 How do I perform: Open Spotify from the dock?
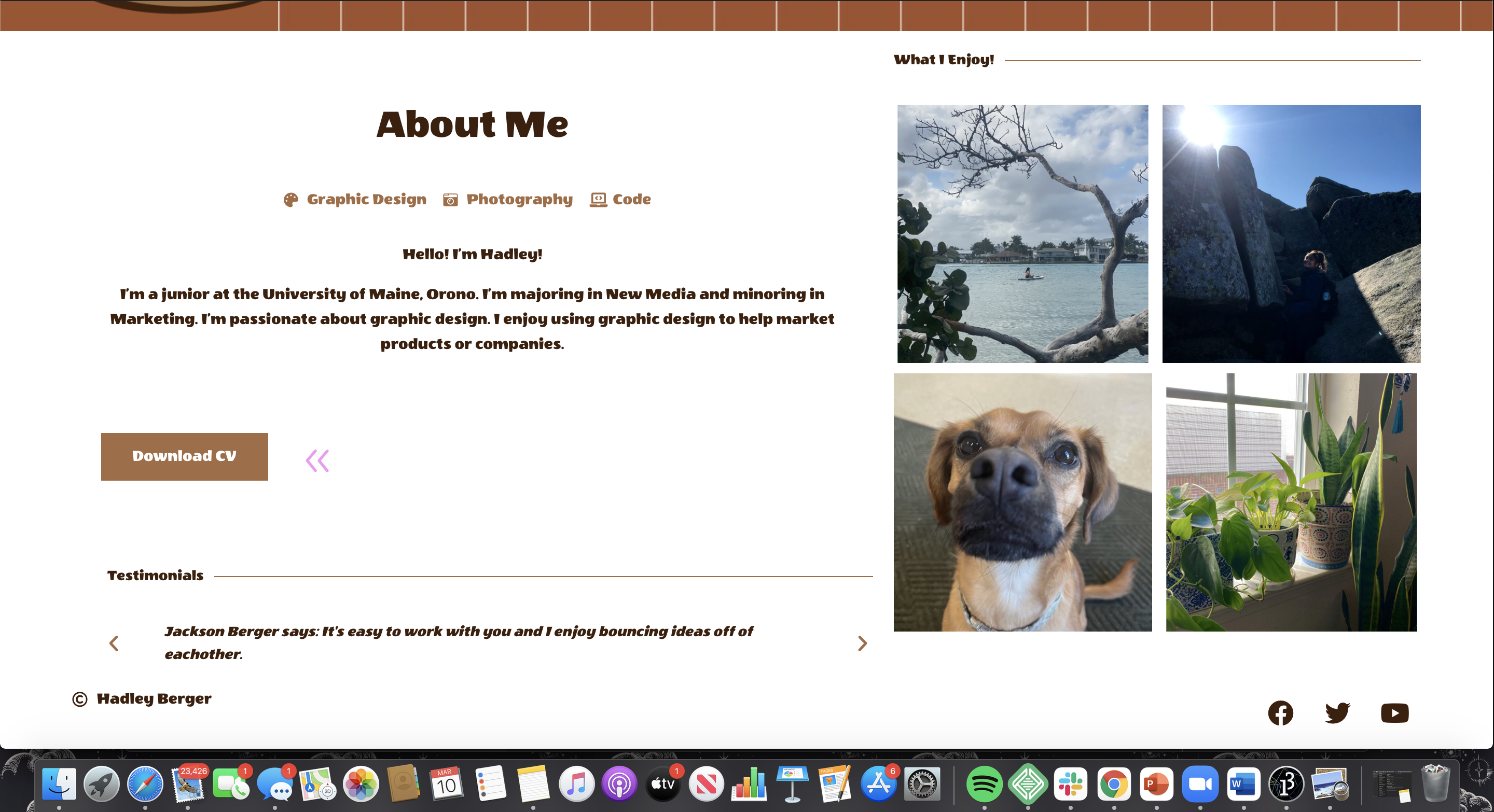[x=984, y=784]
